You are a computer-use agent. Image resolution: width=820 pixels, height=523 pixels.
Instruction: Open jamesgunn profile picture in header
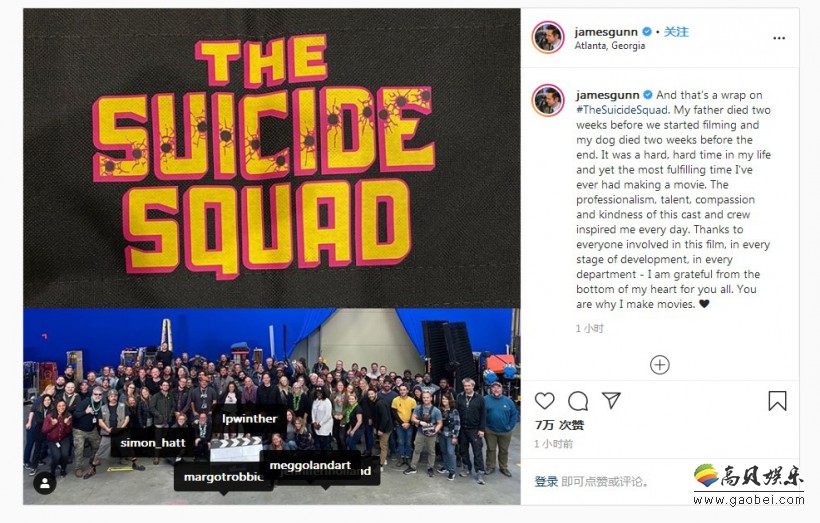pyautogui.click(x=548, y=38)
